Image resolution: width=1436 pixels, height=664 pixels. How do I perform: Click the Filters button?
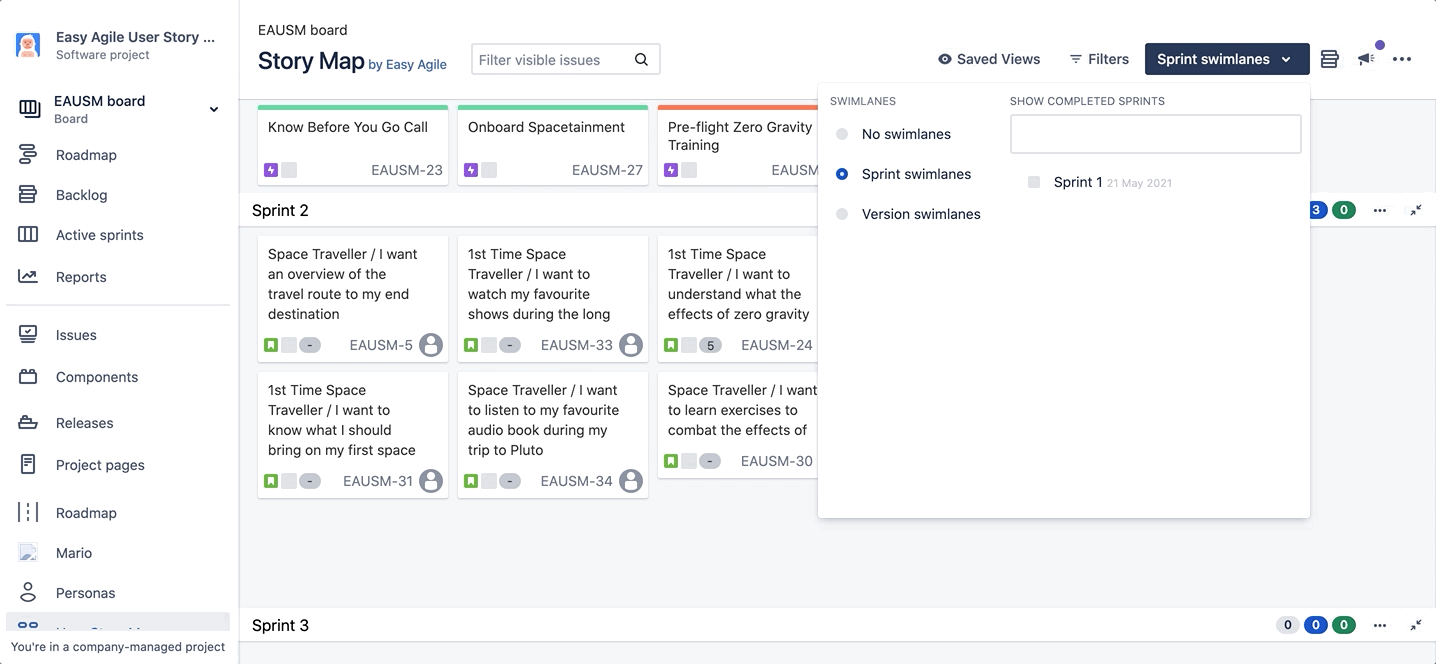click(1099, 59)
